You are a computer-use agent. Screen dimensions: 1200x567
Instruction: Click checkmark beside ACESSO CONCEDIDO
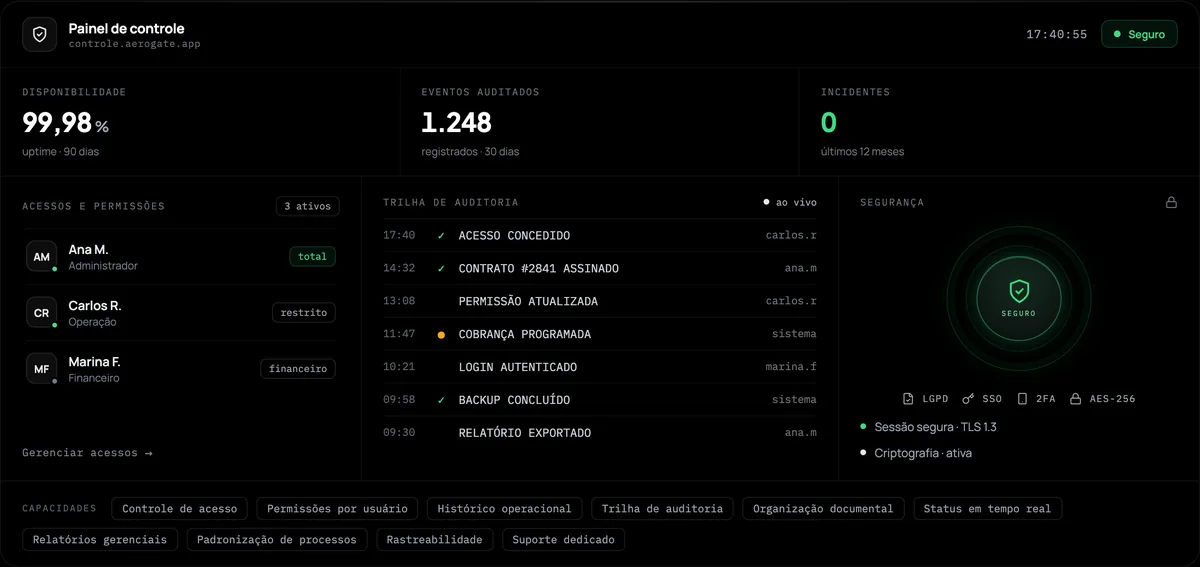[441, 236]
